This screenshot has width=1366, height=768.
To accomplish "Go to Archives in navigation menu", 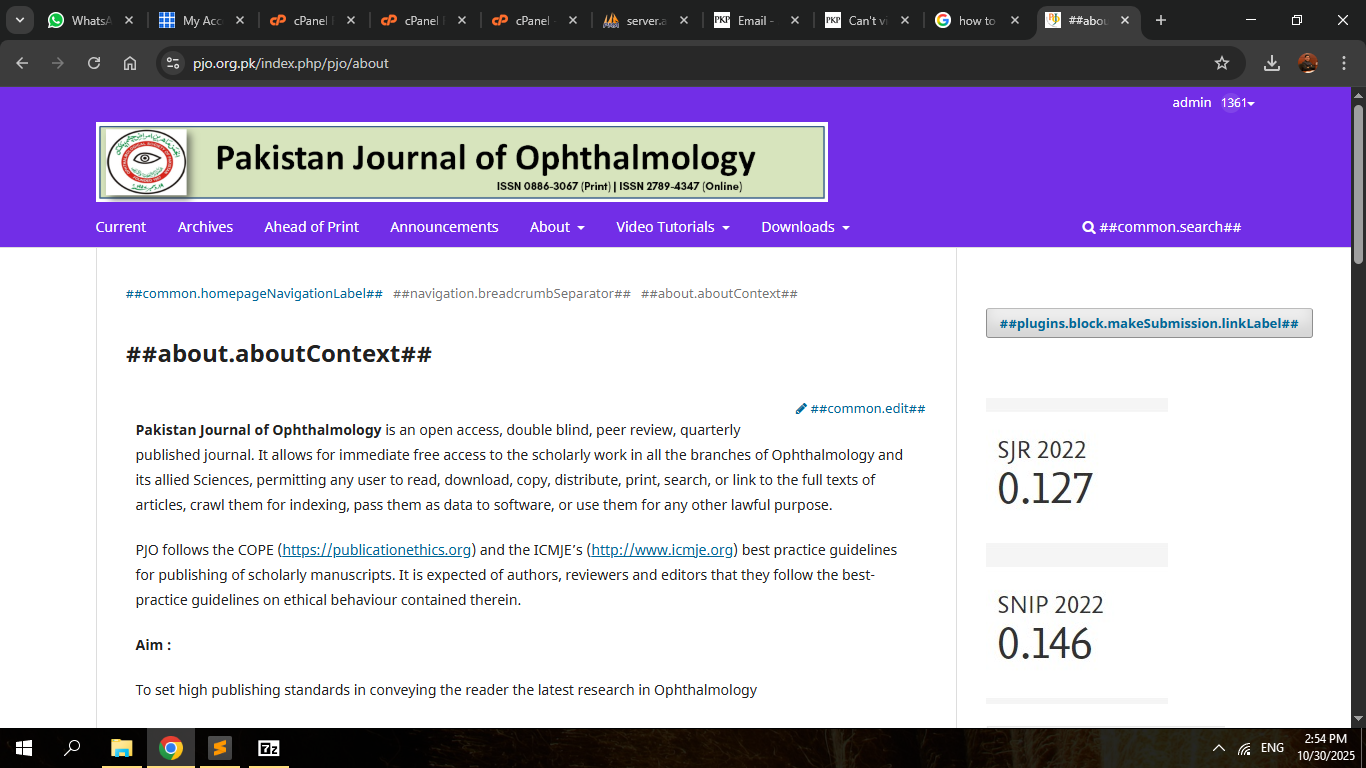I will [205, 227].
